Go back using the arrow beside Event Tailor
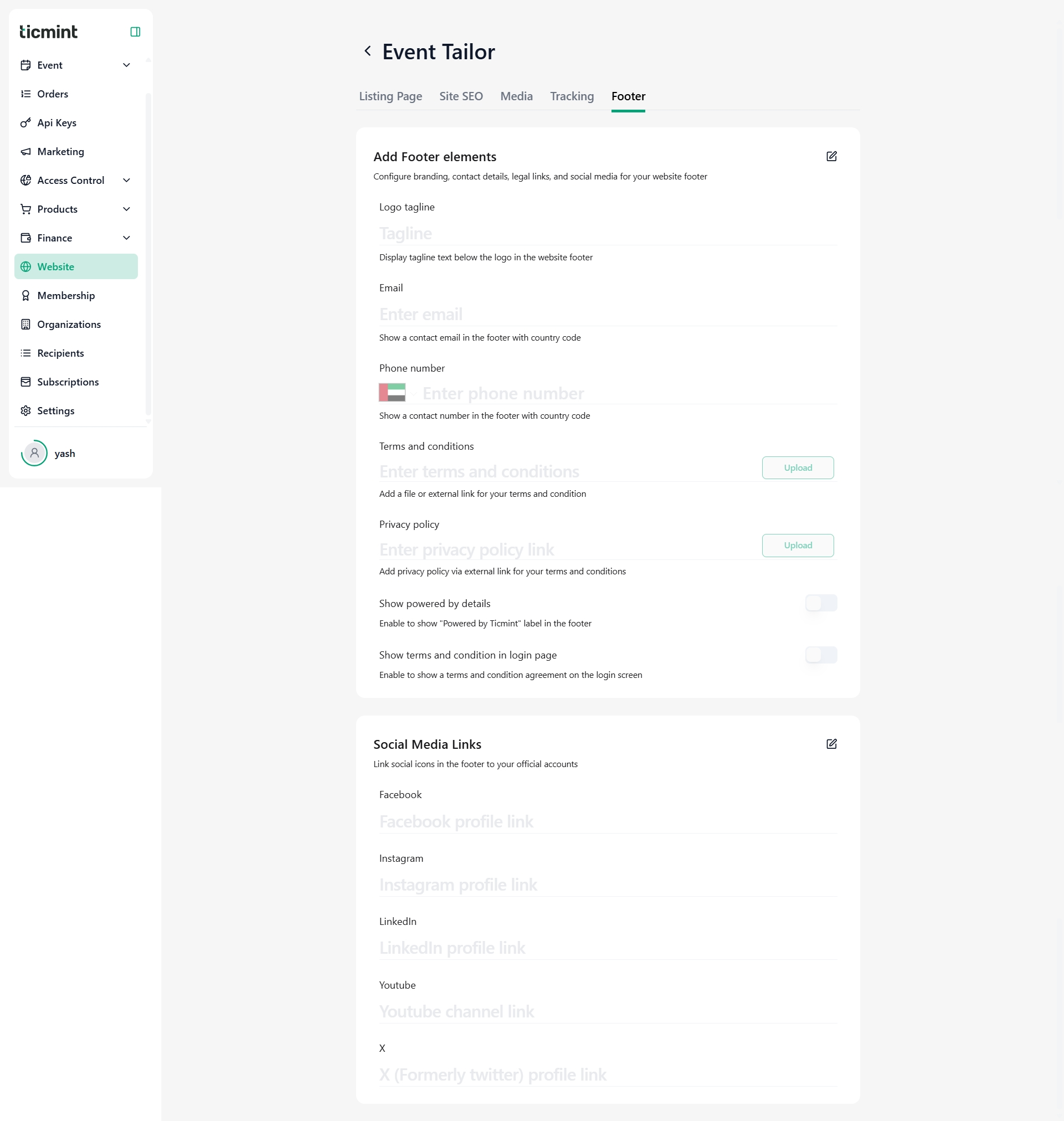This screenshot has width=1064, height=1121. [368, 51]
